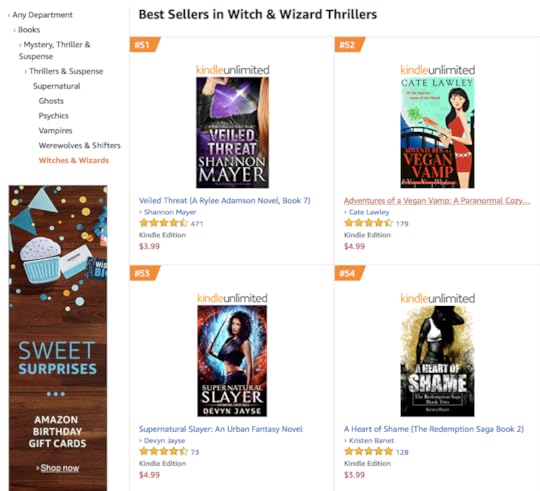Image resolution: width=540 pixels, height=491 pixels.
Task: Open the Vegan Vamp book cover
Action: [x=437, y=133]
